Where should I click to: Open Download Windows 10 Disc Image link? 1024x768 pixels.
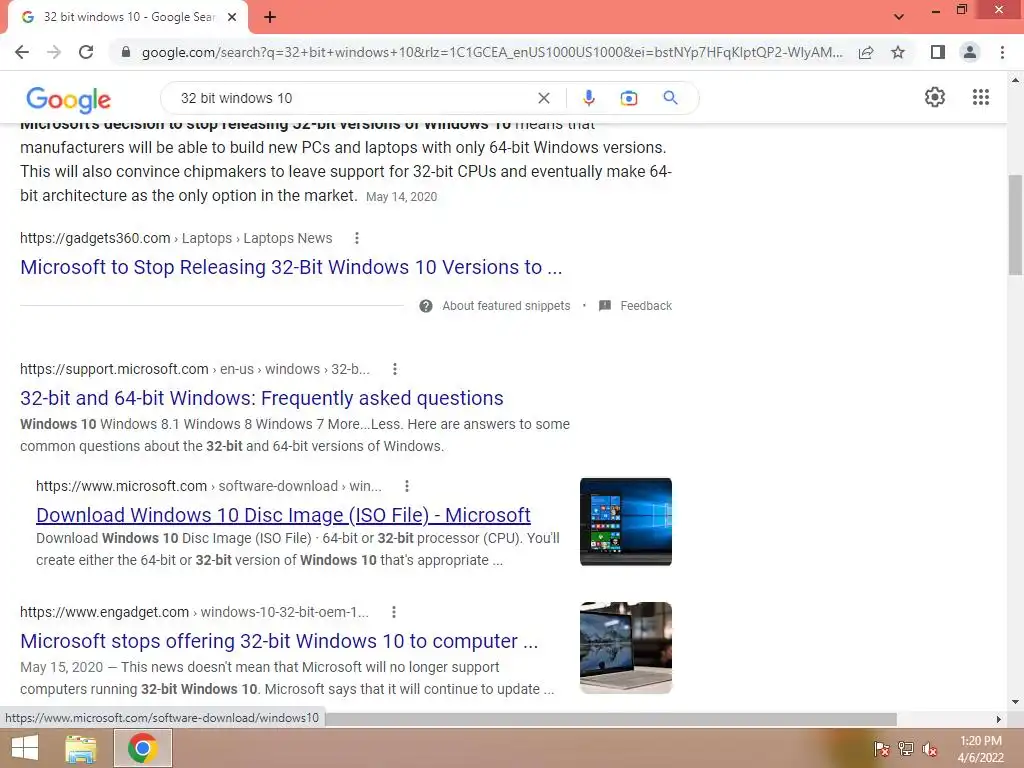[283, 515]
